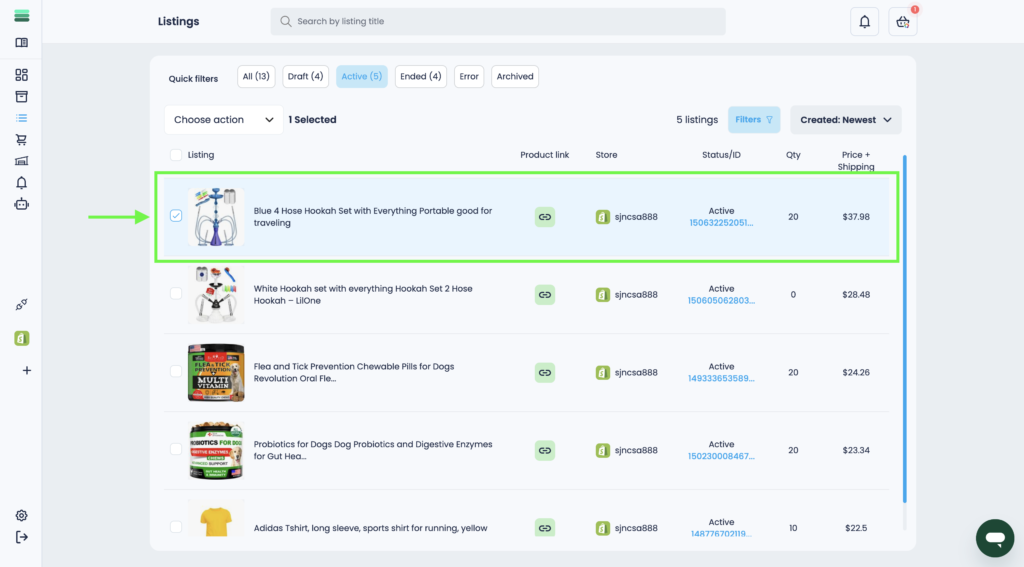Viewport: 1024px width, 567px height.
Task: Open the notifications bell in top bar
Action: 864,22
